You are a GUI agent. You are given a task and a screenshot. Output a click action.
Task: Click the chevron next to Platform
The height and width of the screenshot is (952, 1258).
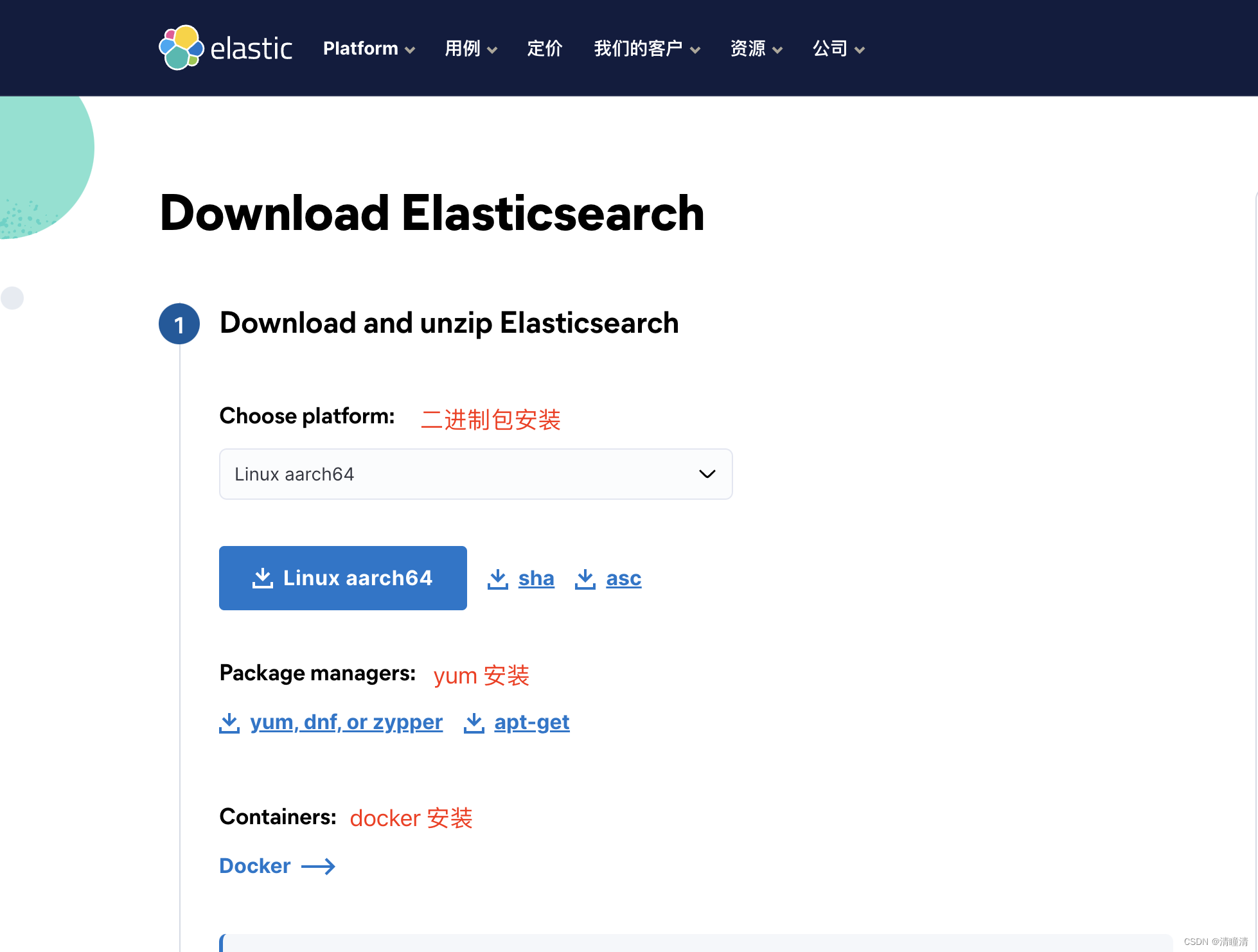[x=410, y=50]
